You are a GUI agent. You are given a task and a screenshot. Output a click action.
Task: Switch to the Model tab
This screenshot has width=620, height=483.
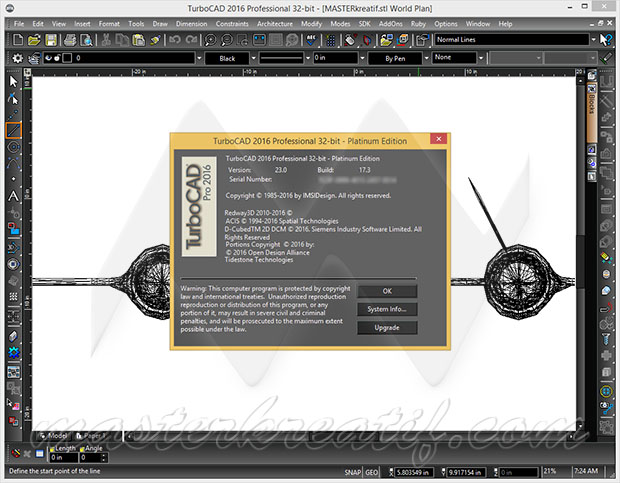[x=54, y=436]
